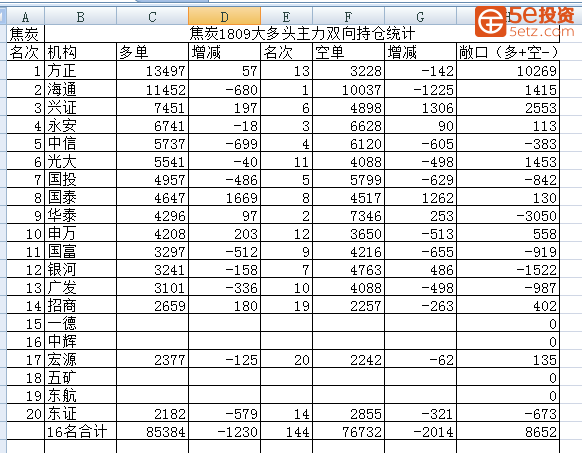This screenshot has height=453, width=582.
Task: Click total long positions cell 85384
Action: (x=153, y=431)
